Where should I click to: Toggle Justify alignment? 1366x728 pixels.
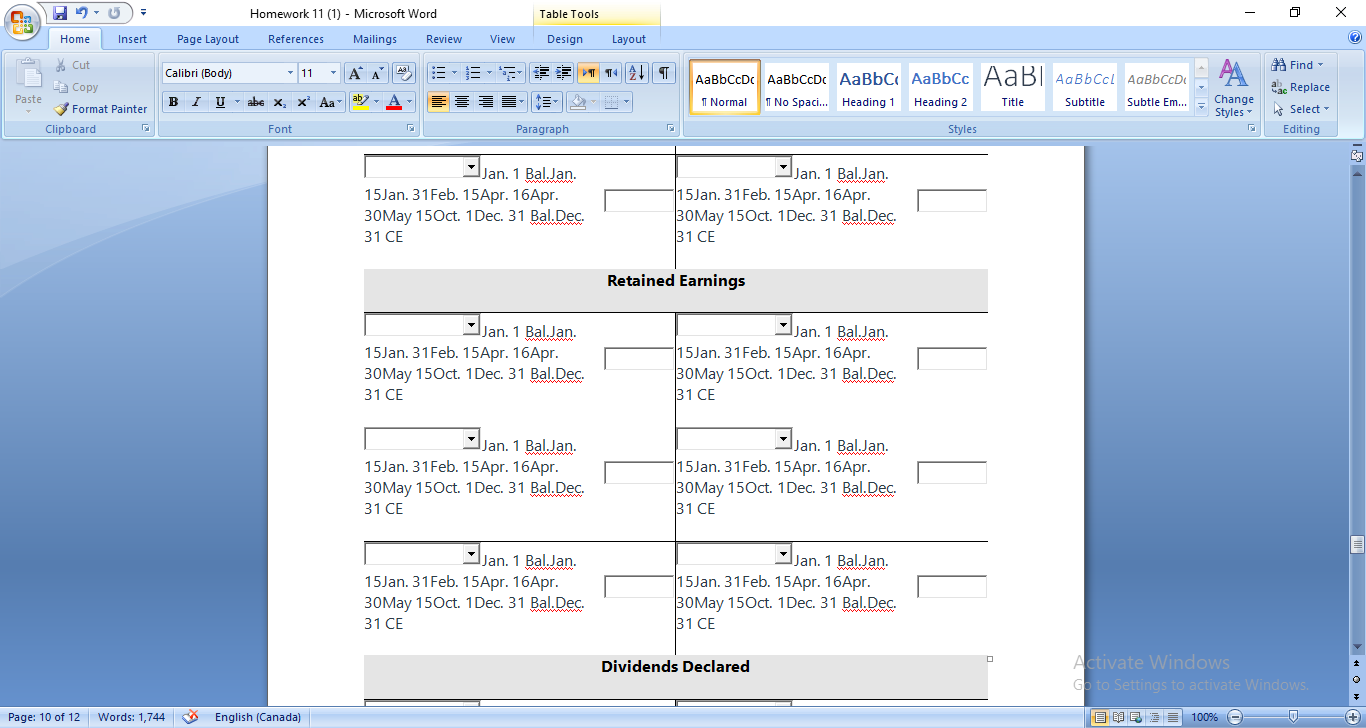click(509, 102)
